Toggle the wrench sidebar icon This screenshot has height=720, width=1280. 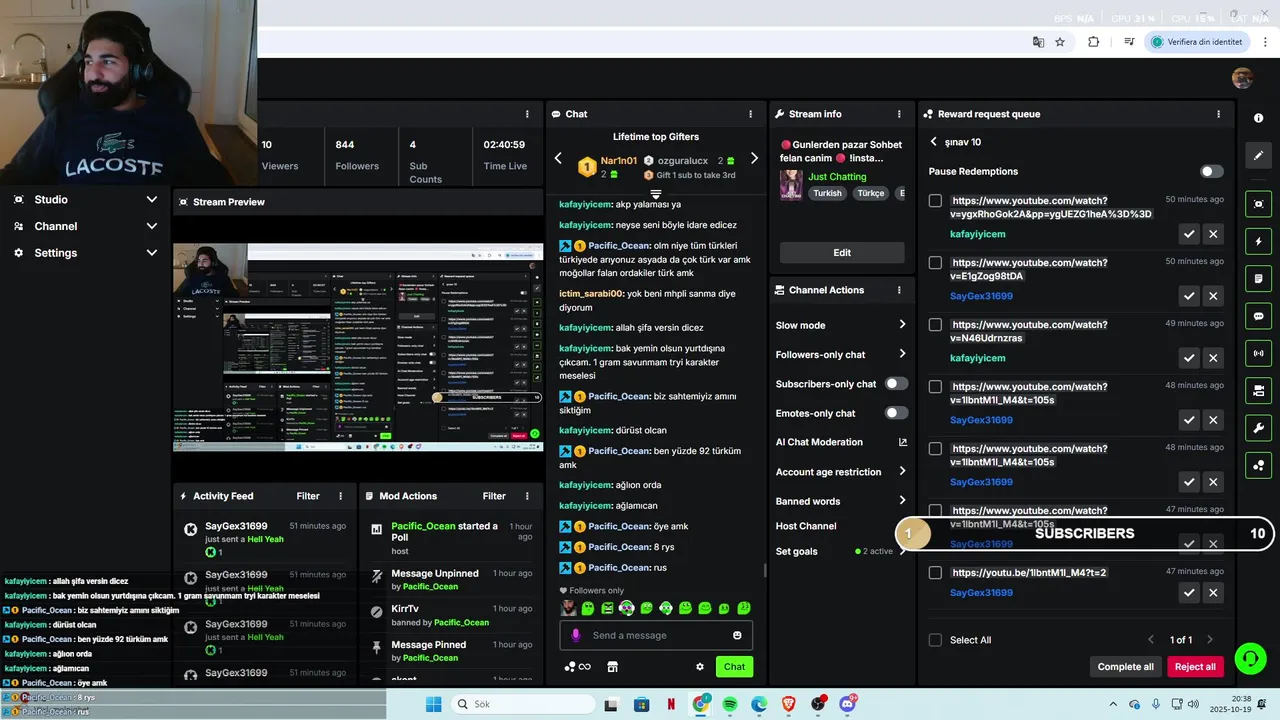pyautogui.click(x=1258, y=428)
